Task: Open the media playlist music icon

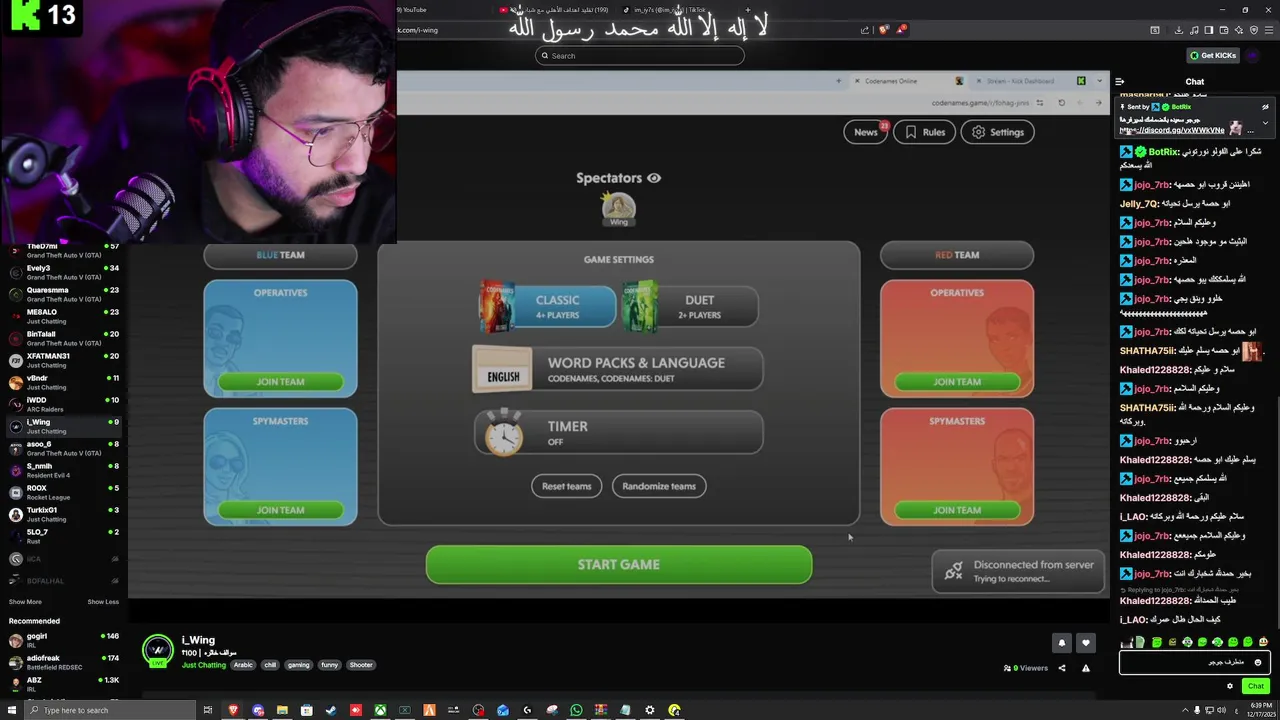Action: tap(1194, 30)
